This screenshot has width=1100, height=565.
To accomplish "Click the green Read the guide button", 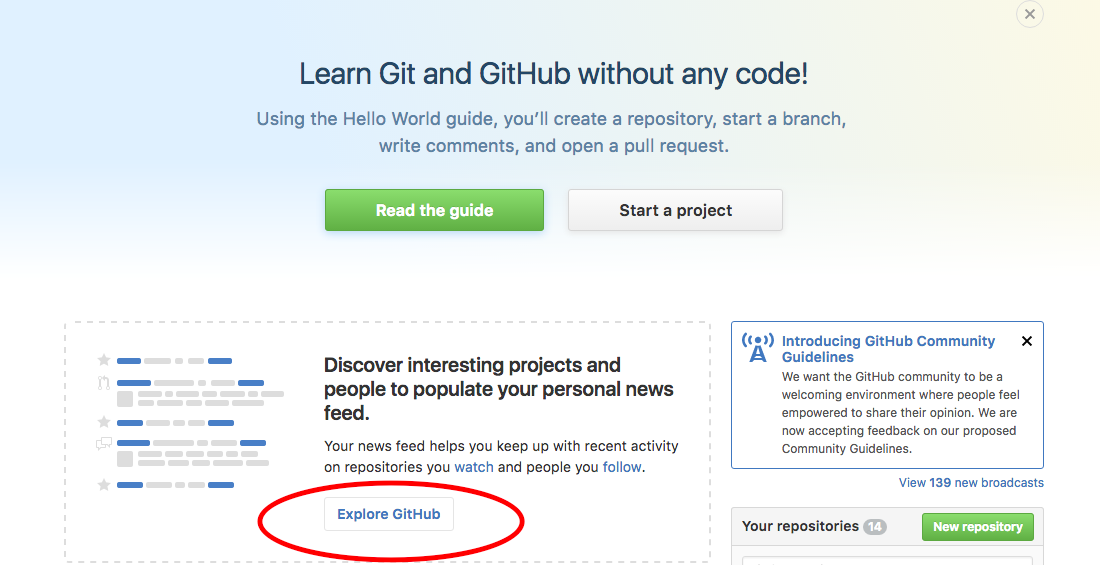I will pyautogui.click(x=434, y=210).
